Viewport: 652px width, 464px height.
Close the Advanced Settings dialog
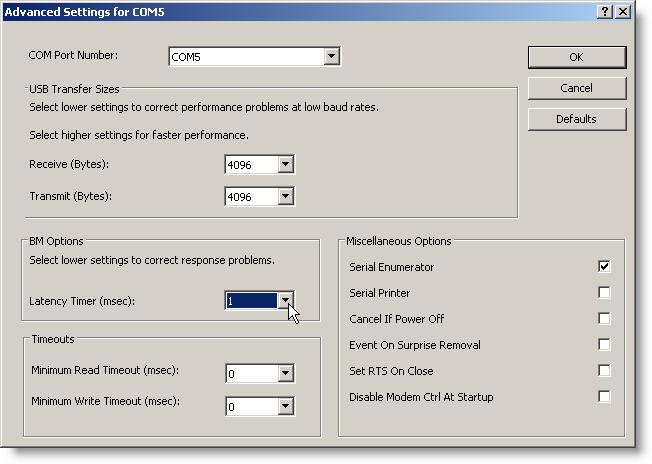pos(623,10)
